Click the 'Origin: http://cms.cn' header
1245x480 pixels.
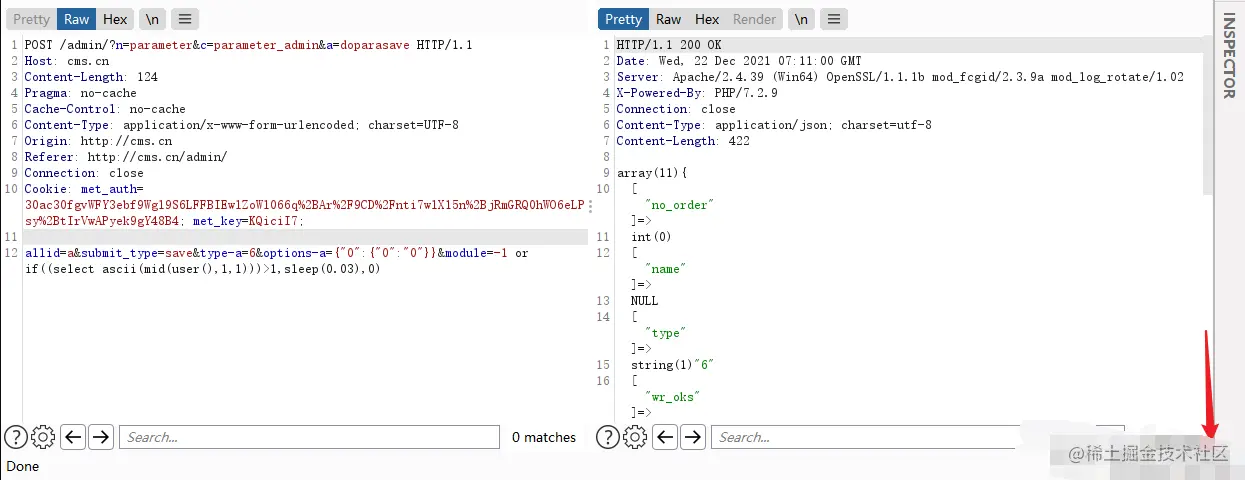coord(98,141)
